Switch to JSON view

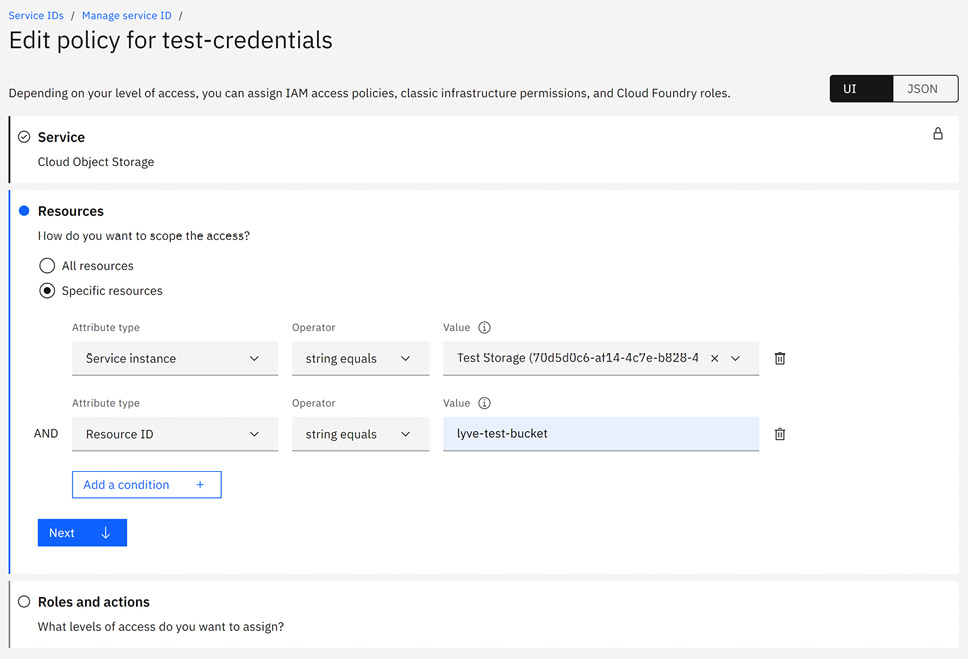coord(922,89)
